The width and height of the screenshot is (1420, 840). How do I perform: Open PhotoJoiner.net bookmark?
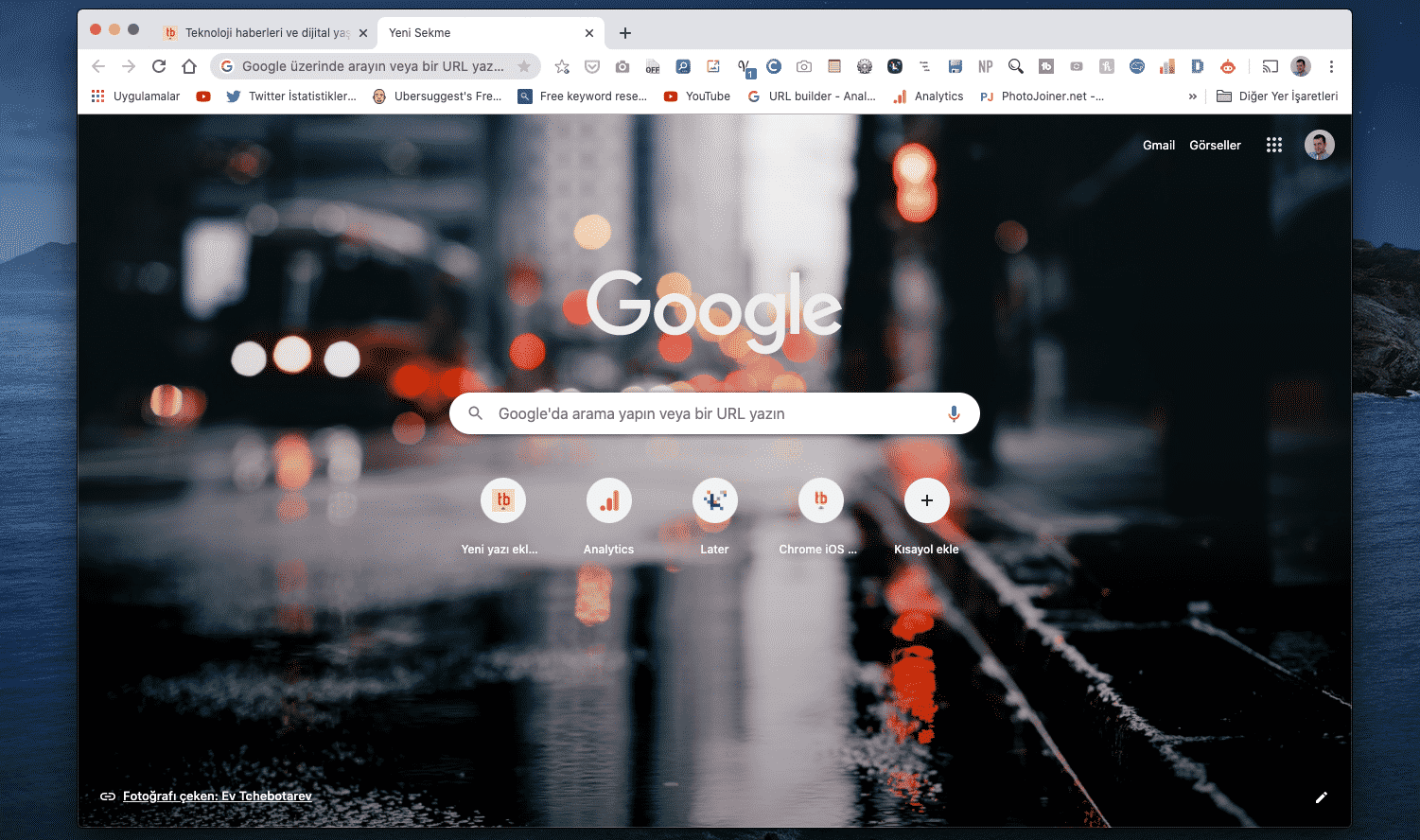click(1043, 96)
